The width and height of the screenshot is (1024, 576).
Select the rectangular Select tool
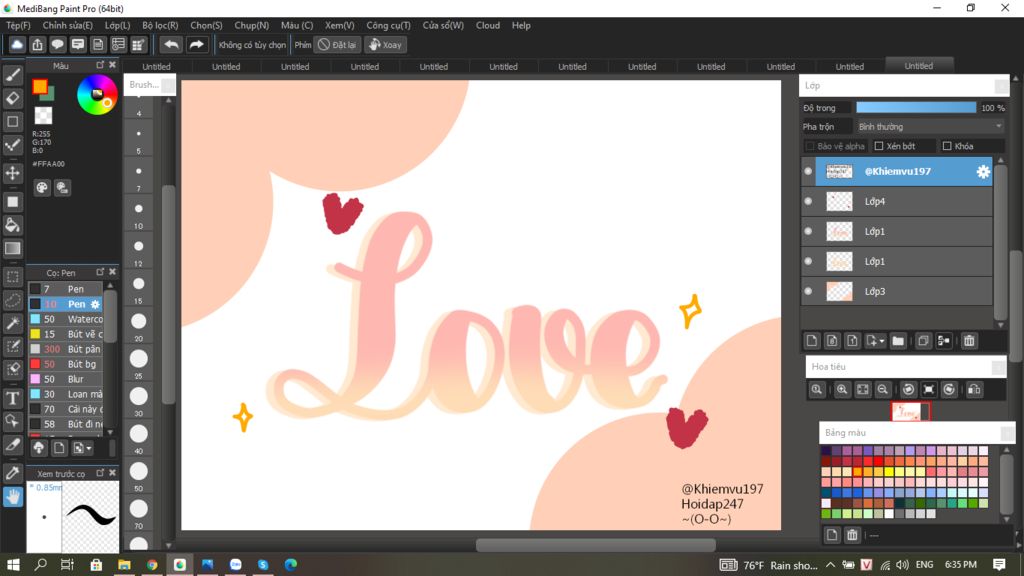click(12, 277)
